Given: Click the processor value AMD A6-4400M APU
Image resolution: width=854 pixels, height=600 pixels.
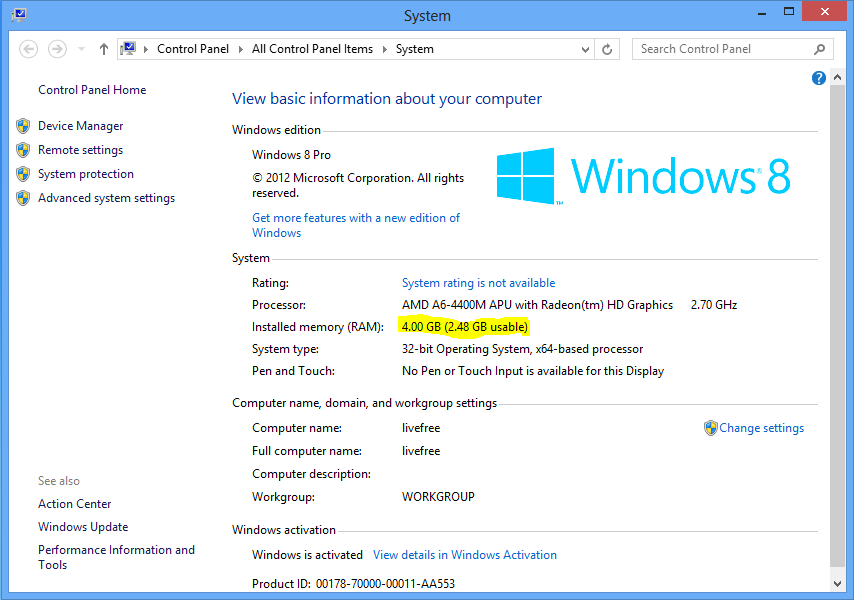Looking at the screenshot, I should tap(537, 305).
